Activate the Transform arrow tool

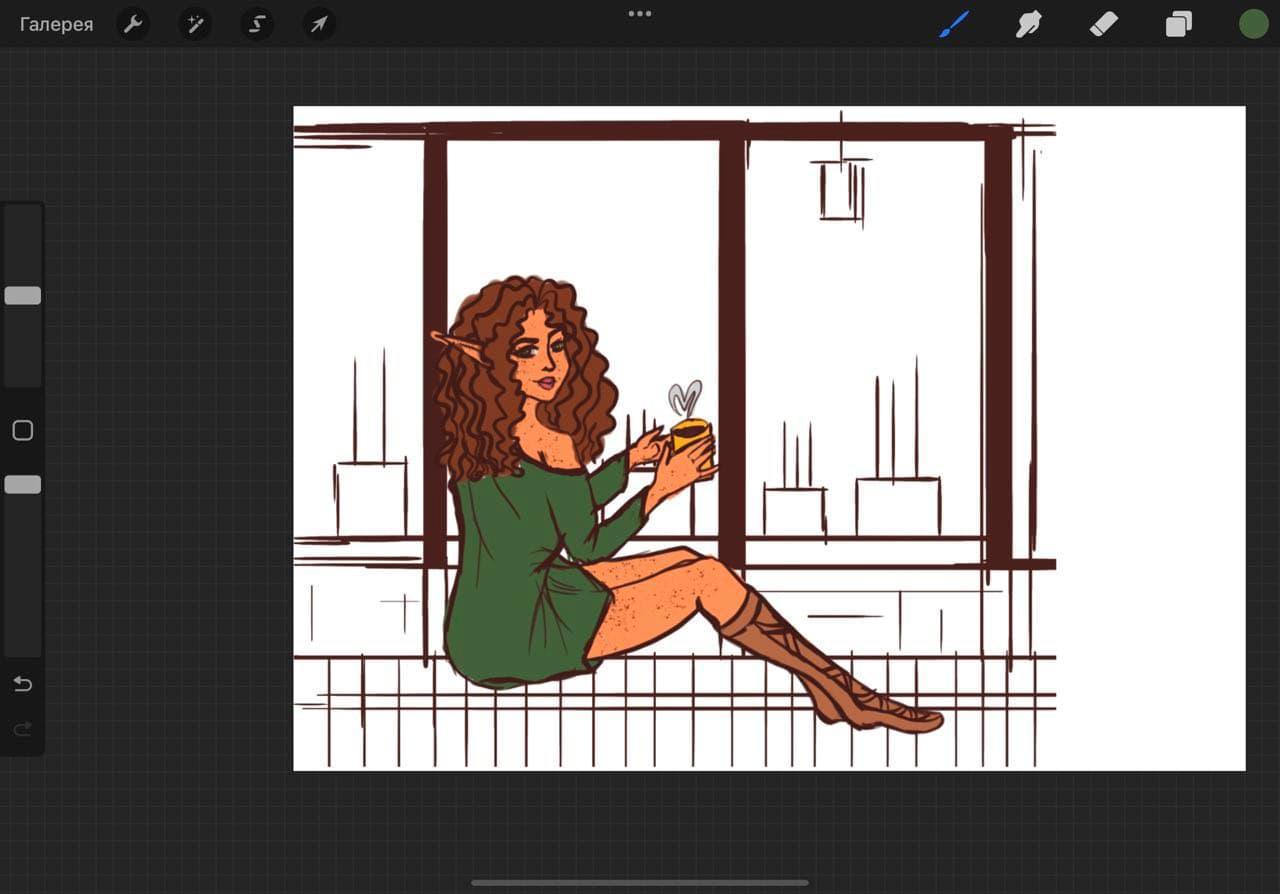tap(319, 25)
